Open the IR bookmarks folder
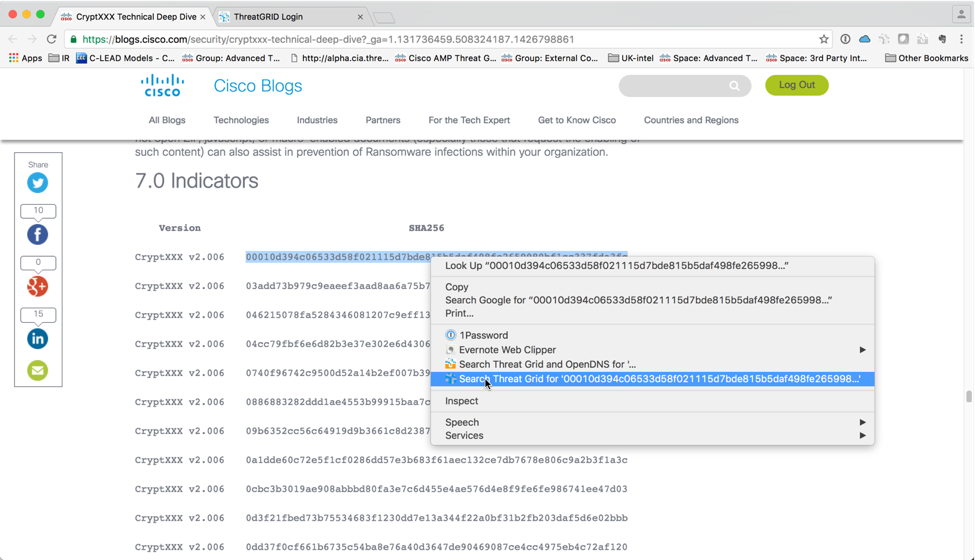The width and height of the screenshot is (975, 560). click(59, 58)
